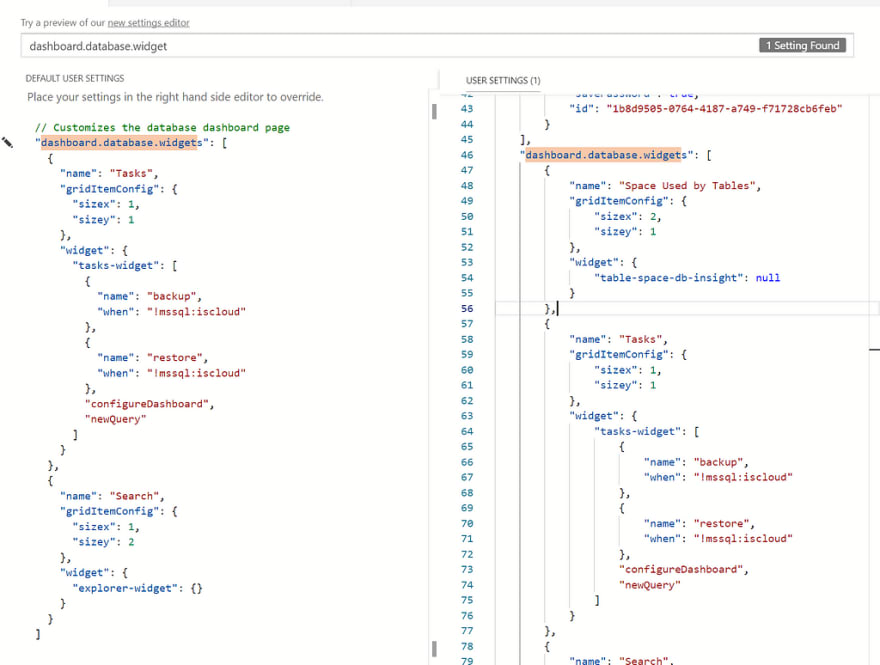Click the 'Search' name on line 79
This screenshot has height=665, width=880.
click(643, 661)
